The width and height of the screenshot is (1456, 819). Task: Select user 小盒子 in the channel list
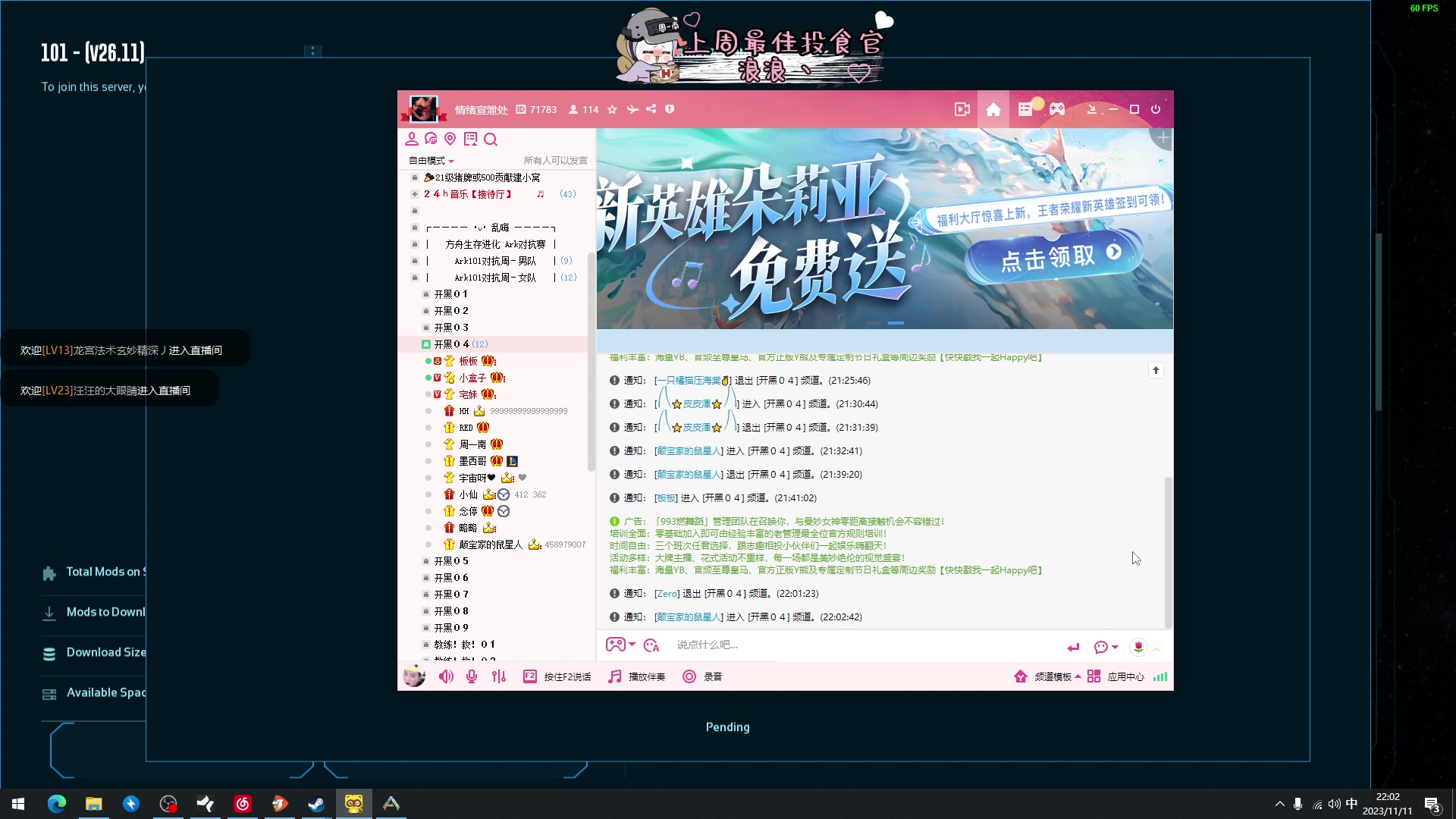472,378
